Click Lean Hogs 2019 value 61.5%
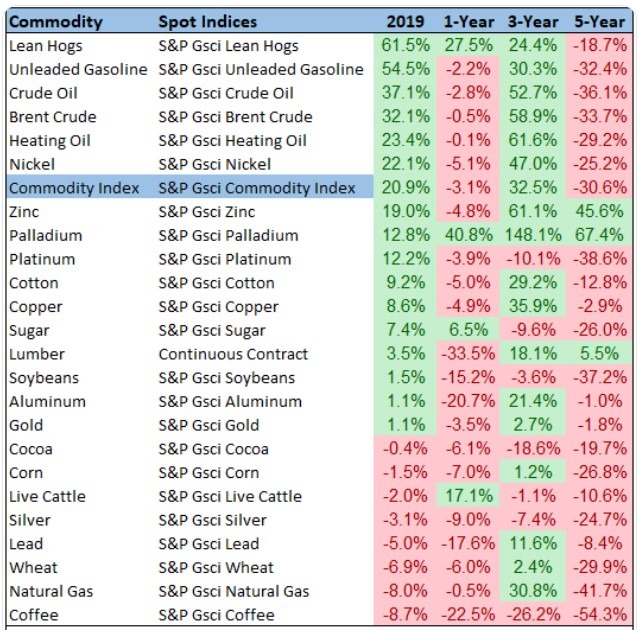637x630 pixels. tap(404, 45)
